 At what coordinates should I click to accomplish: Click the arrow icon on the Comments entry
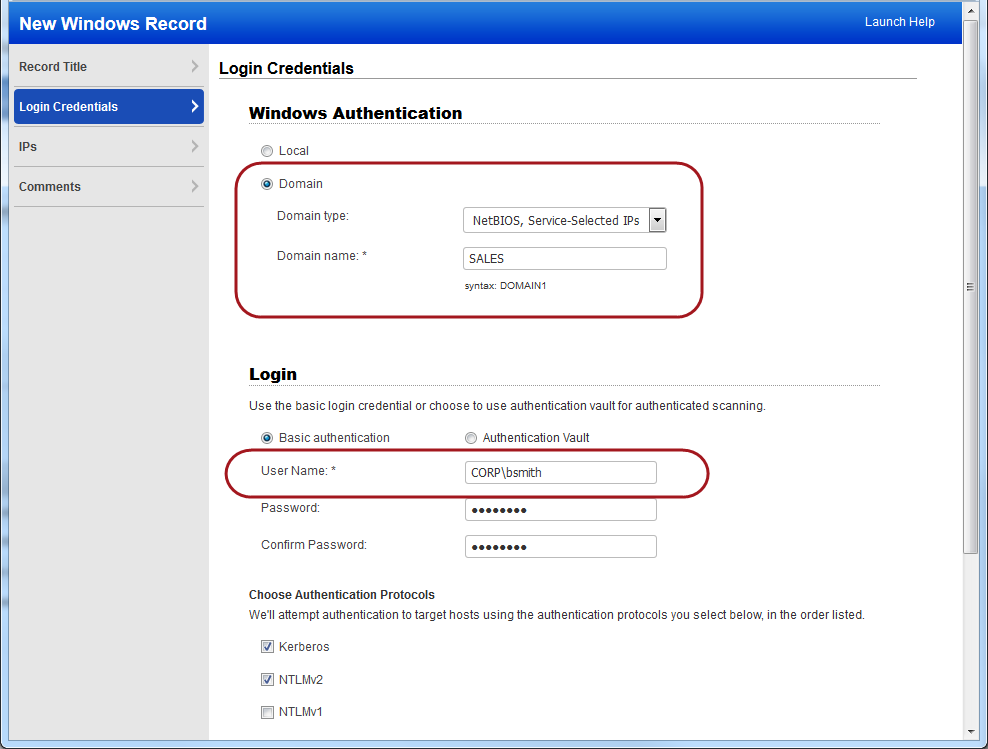point(196,186)
